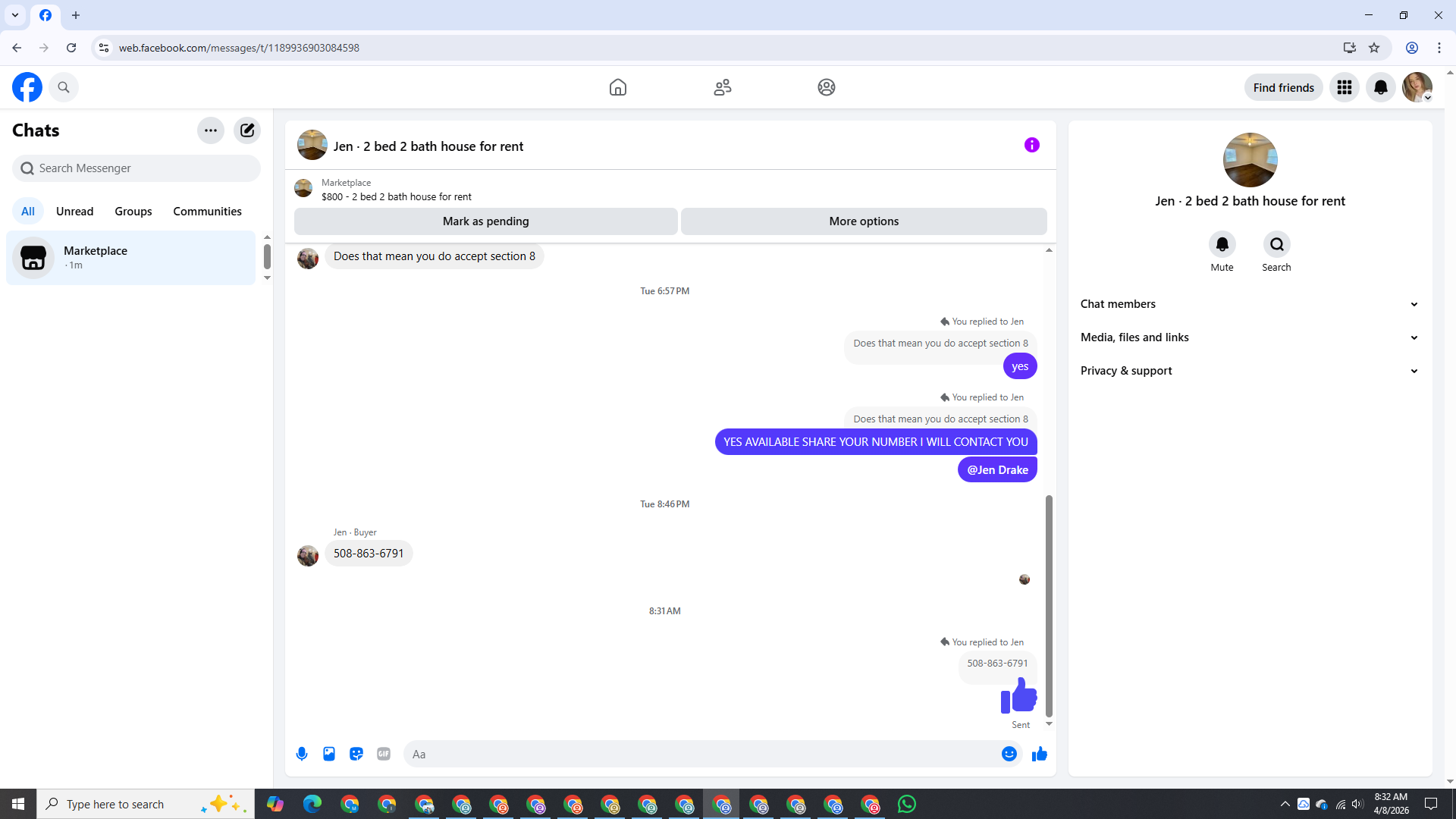
Task: Switch to the Communities tab
Action: [x=207, y=212]
